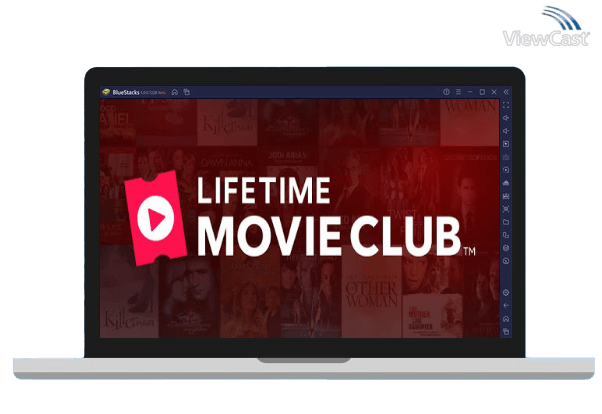Click the Install APK sidebar icon
The height and width of the screenshot is (414, 602).
pos(506,196)
